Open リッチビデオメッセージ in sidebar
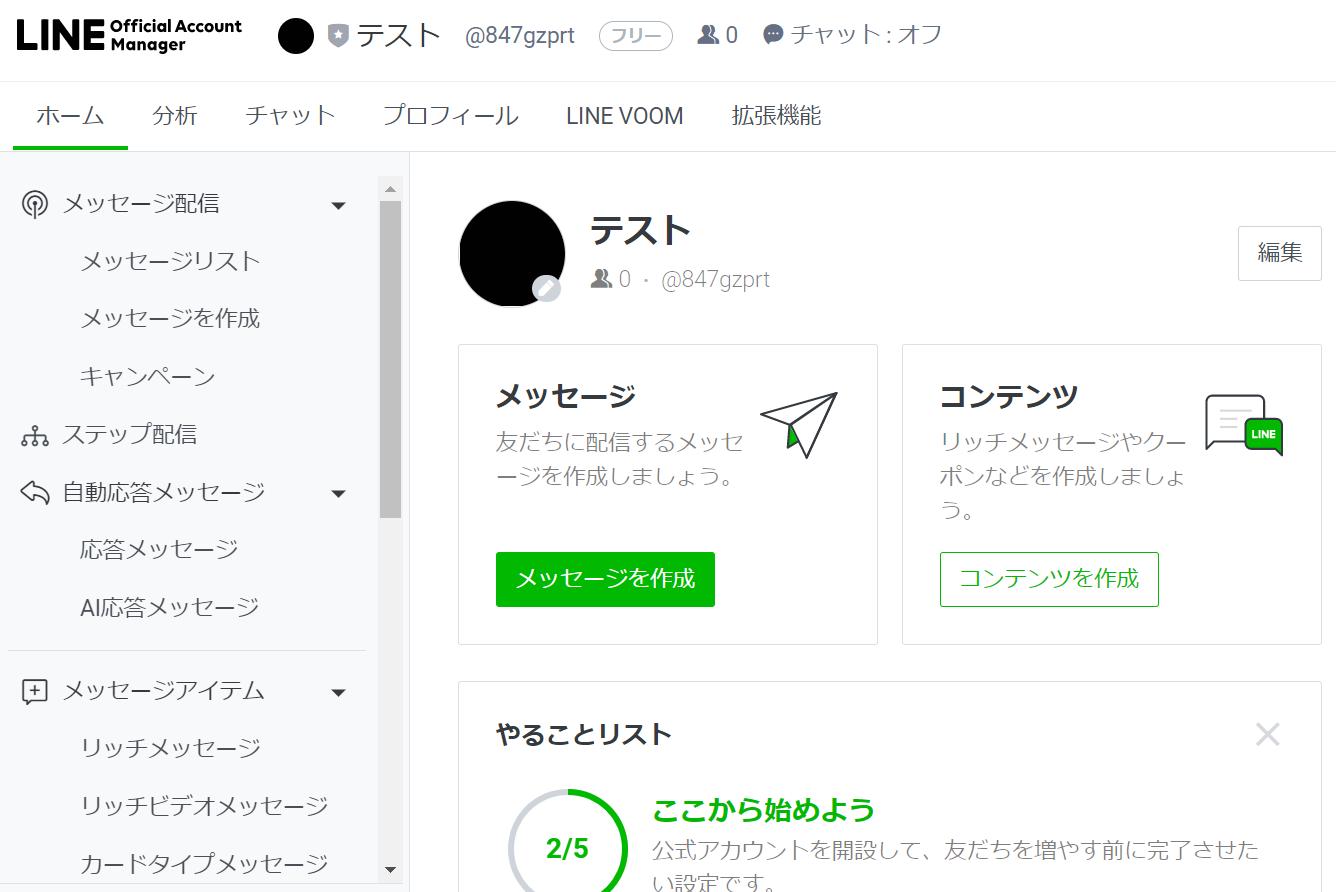This screenshot has width=1336, height=892. click(x=204, y=806)
